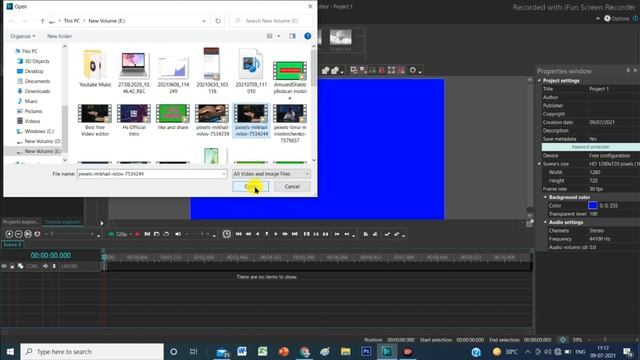Pin the Properties window
The image size is (640, 360).
(x=628, y=71)
